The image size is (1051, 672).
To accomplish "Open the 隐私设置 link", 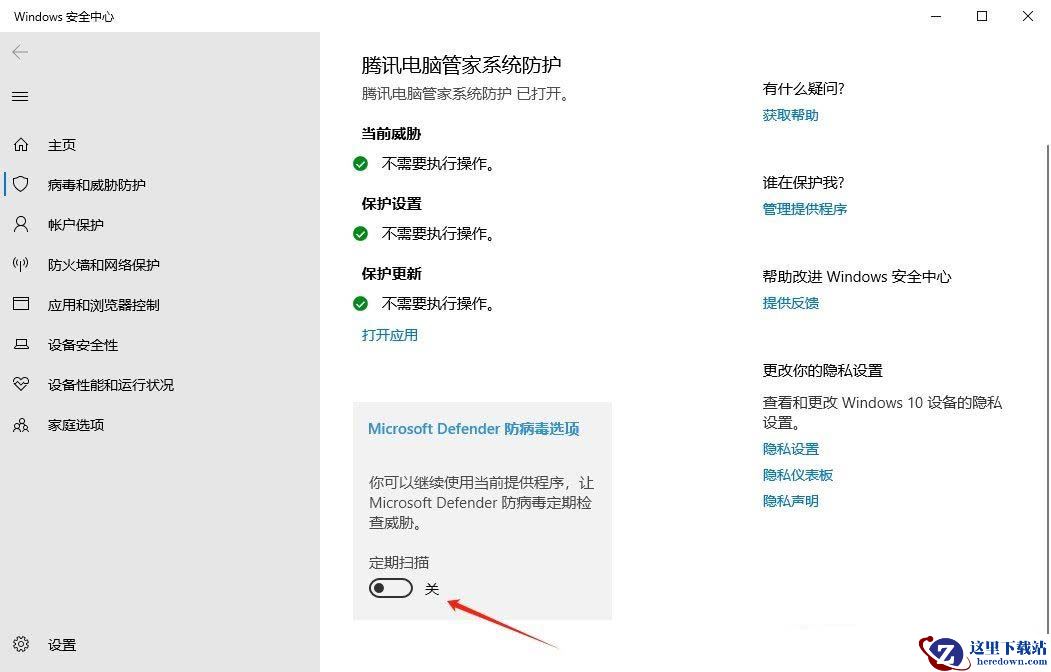I will pos(790,449).
